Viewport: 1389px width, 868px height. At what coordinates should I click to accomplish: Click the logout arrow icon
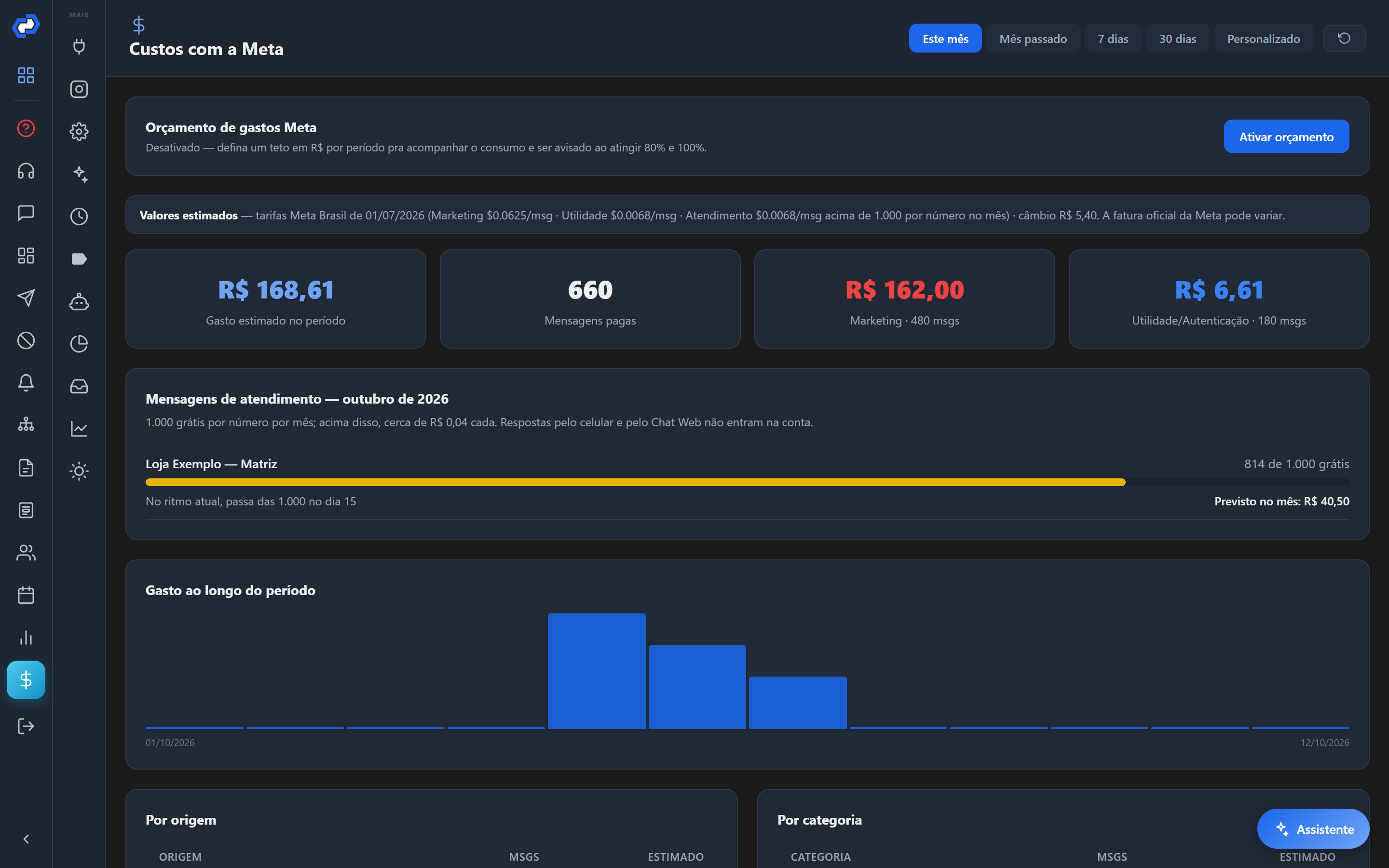click(x=26, y=726)
